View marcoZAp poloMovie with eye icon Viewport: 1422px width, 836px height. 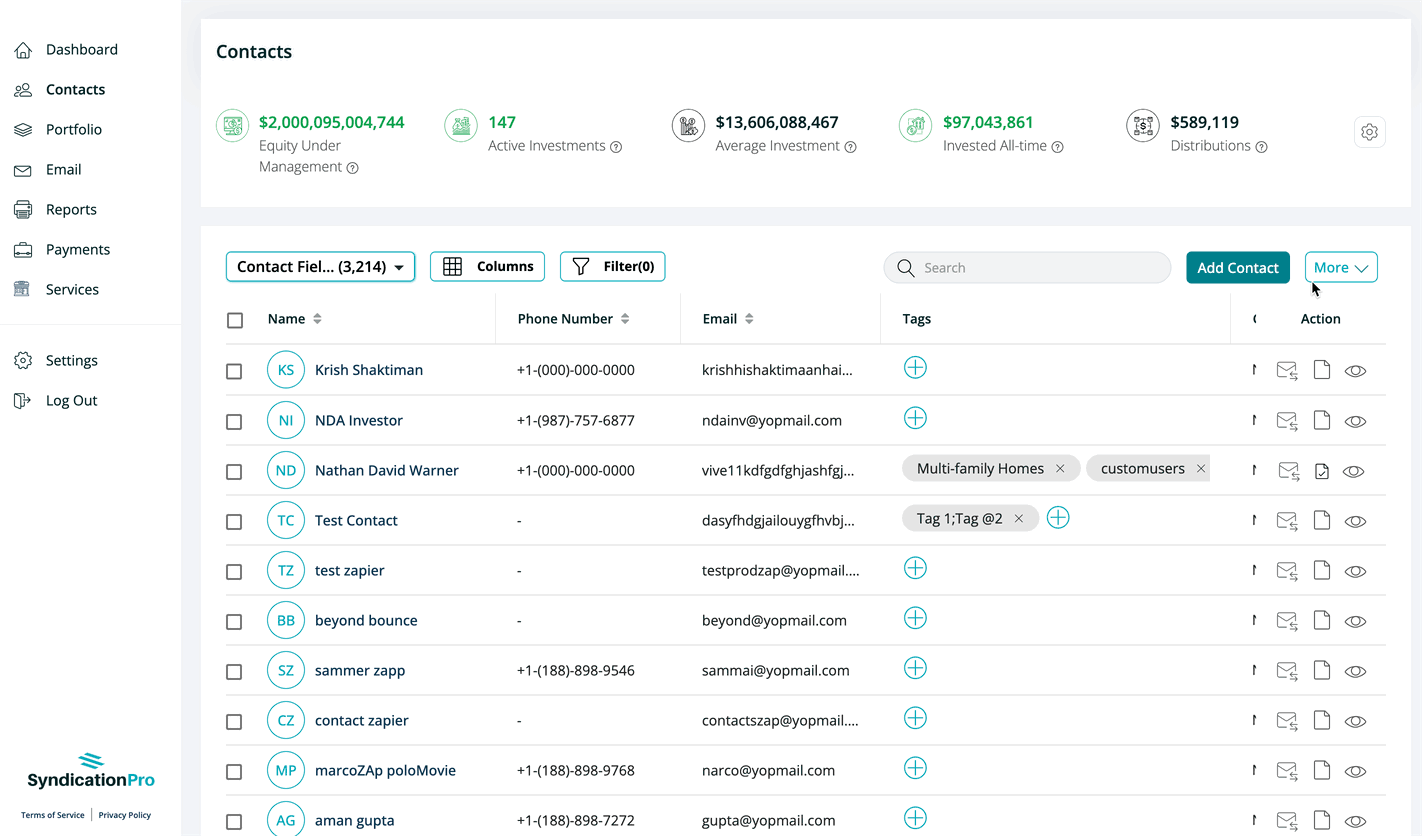coord(1355,771)
